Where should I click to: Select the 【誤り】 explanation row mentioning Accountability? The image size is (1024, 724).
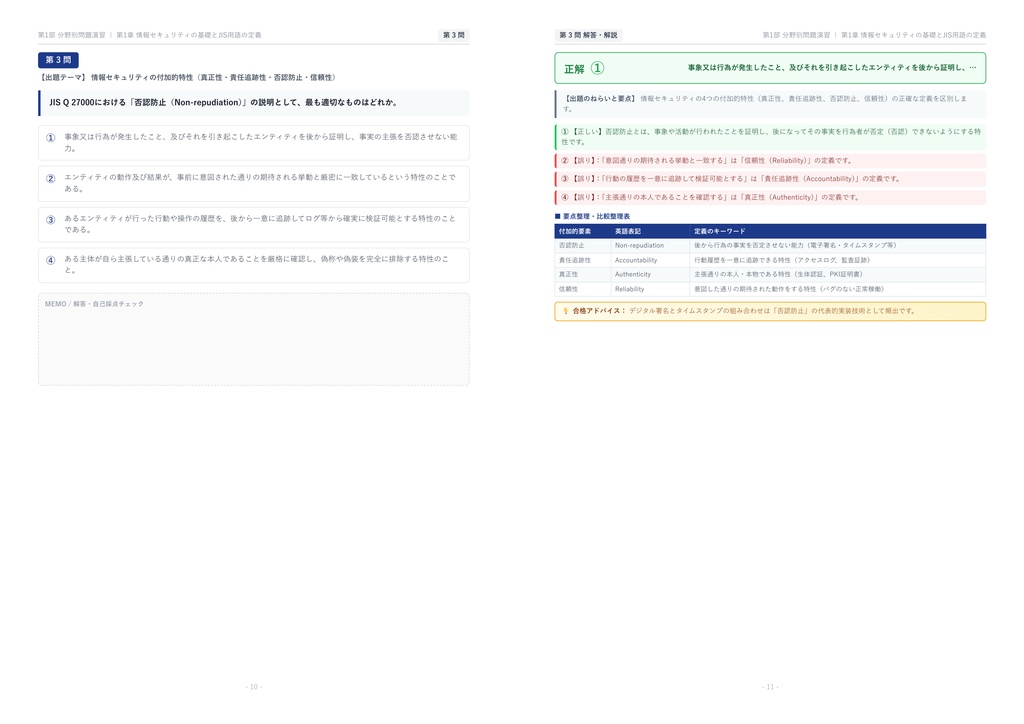pyautogui.click(x=771, y=179)
